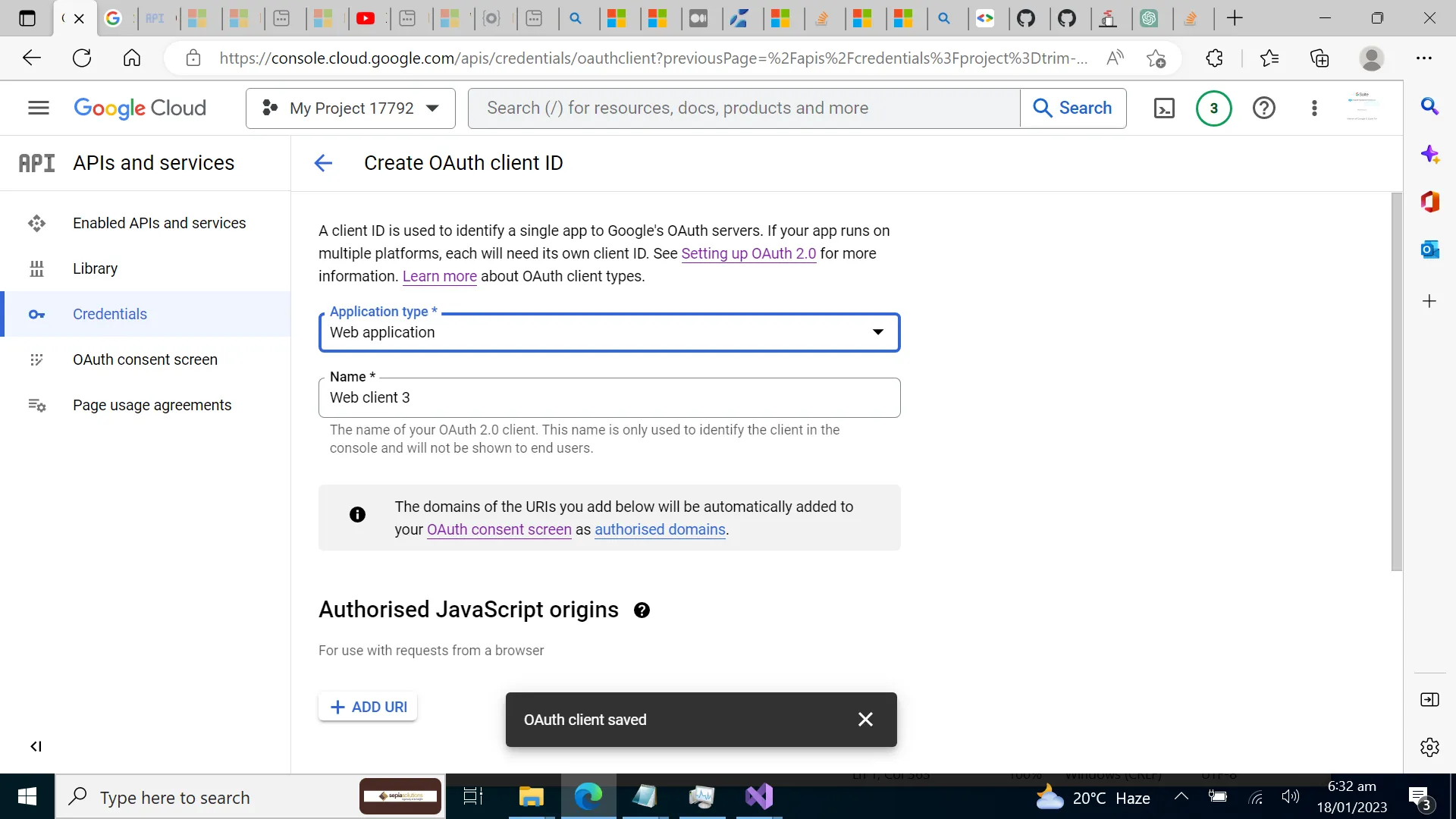Dismiss the OAuth client saved notification
Image resolution: width=1456 pixels, height=819 pixels.
(865, 720)
